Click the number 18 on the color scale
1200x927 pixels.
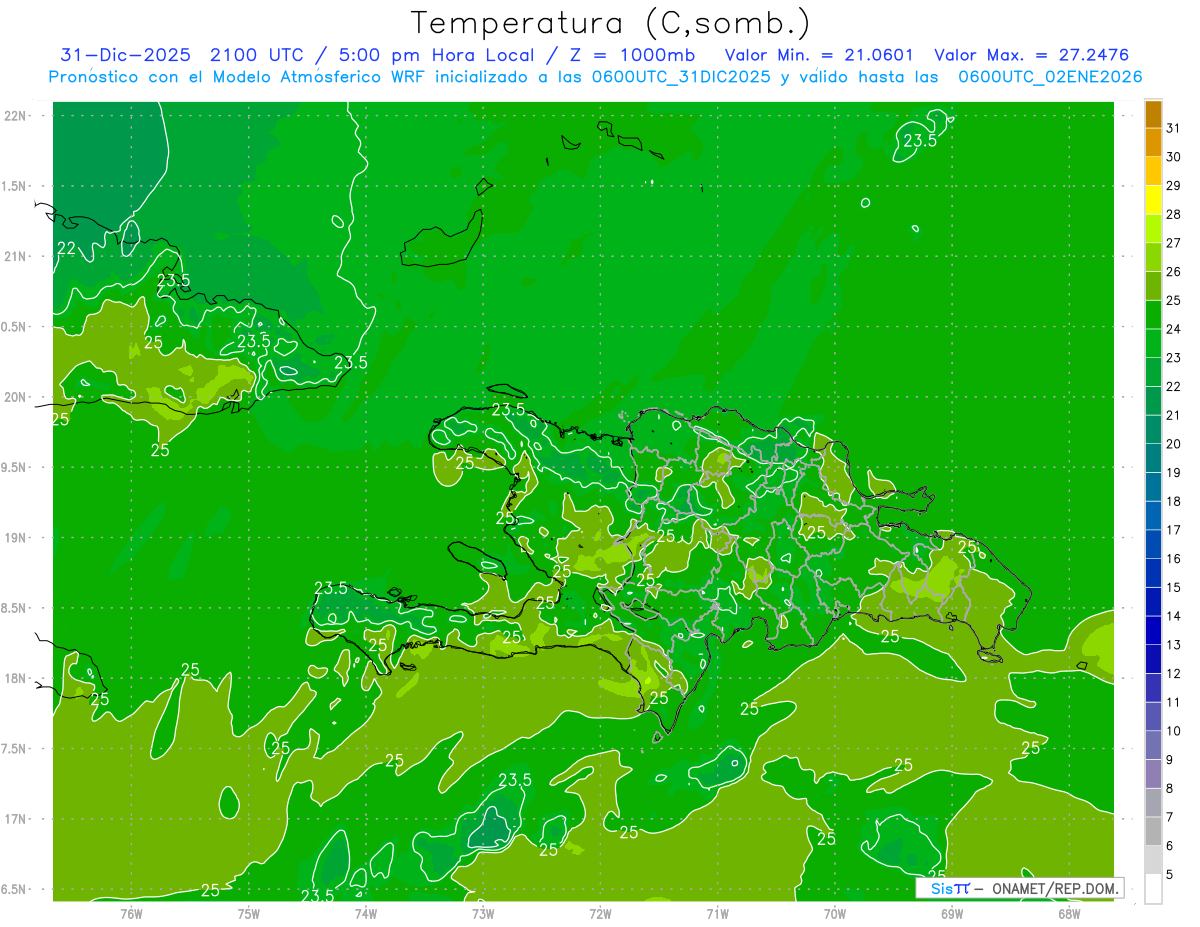point(1173,501)
